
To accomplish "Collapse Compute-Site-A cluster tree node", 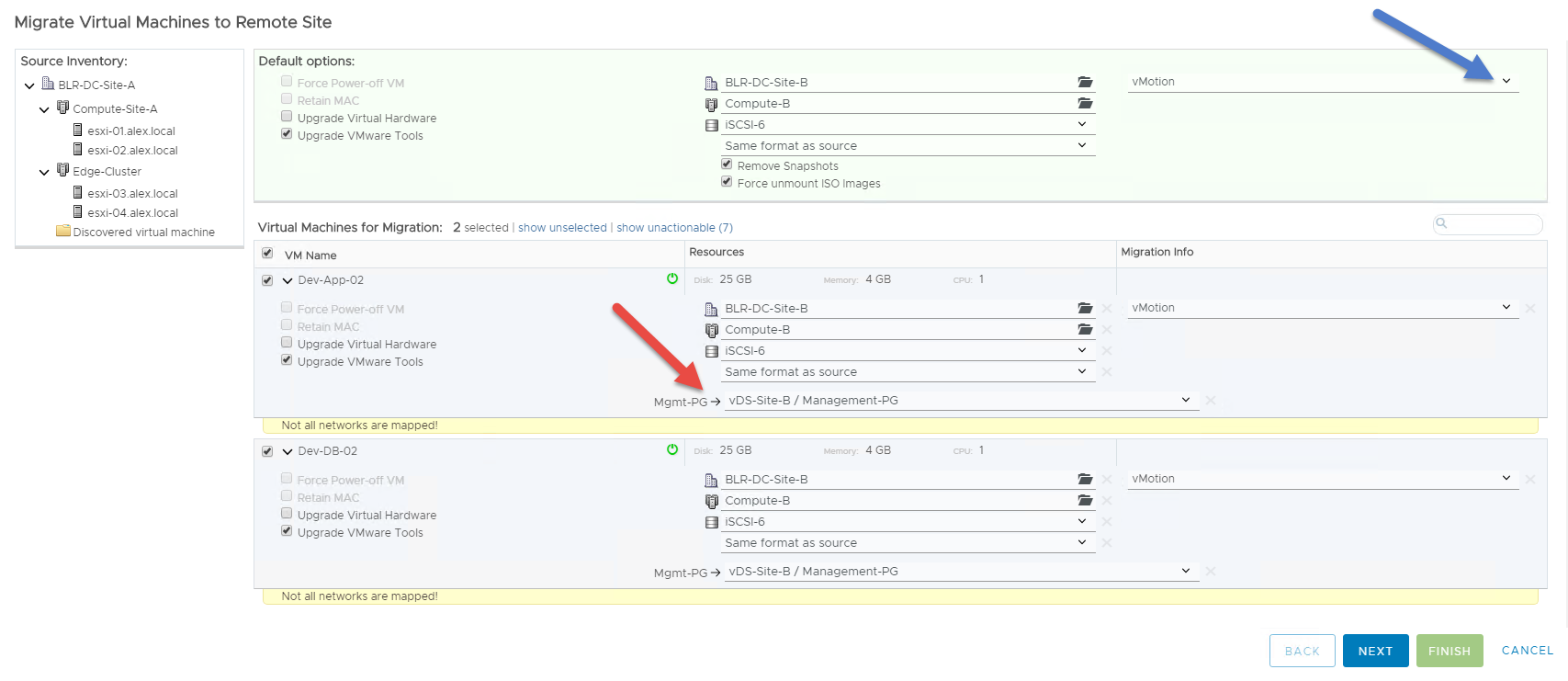I will [44, 109].
